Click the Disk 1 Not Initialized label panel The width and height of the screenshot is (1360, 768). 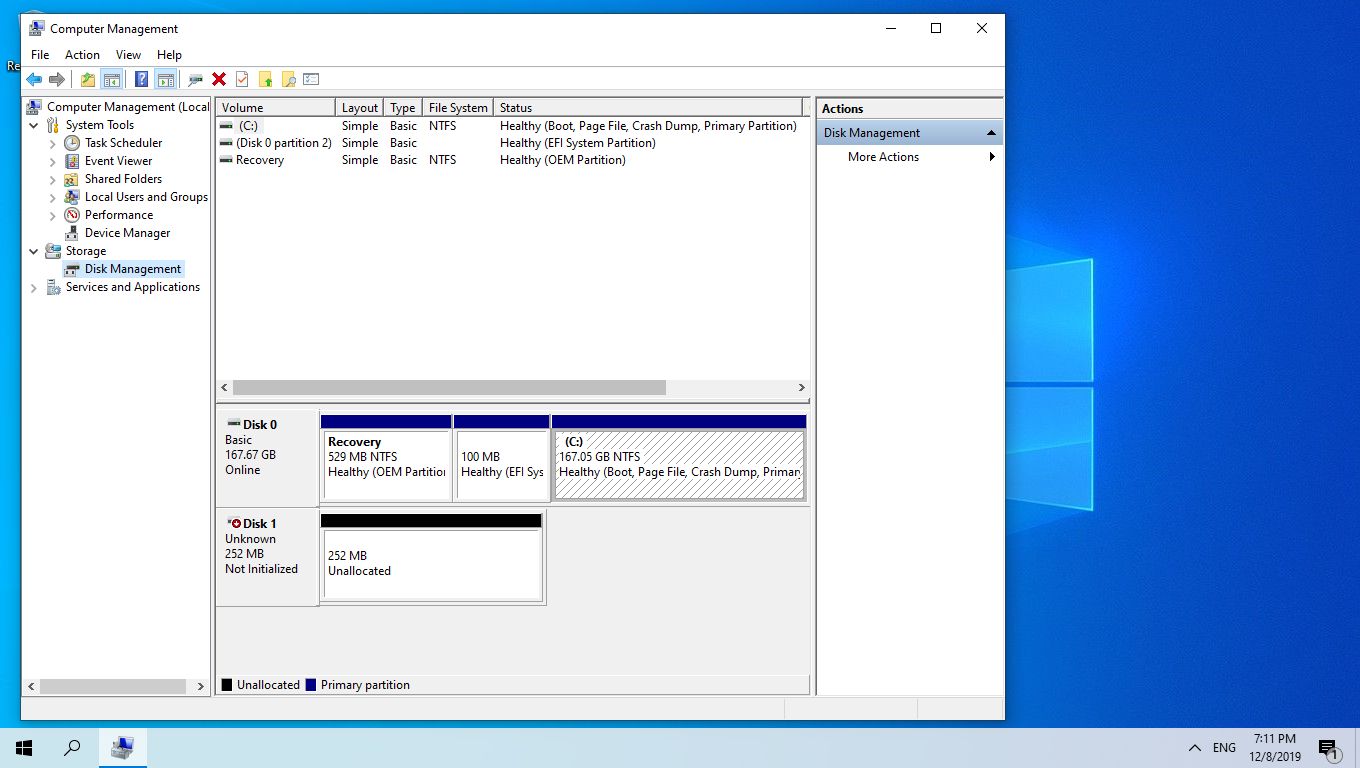[267, 557]
